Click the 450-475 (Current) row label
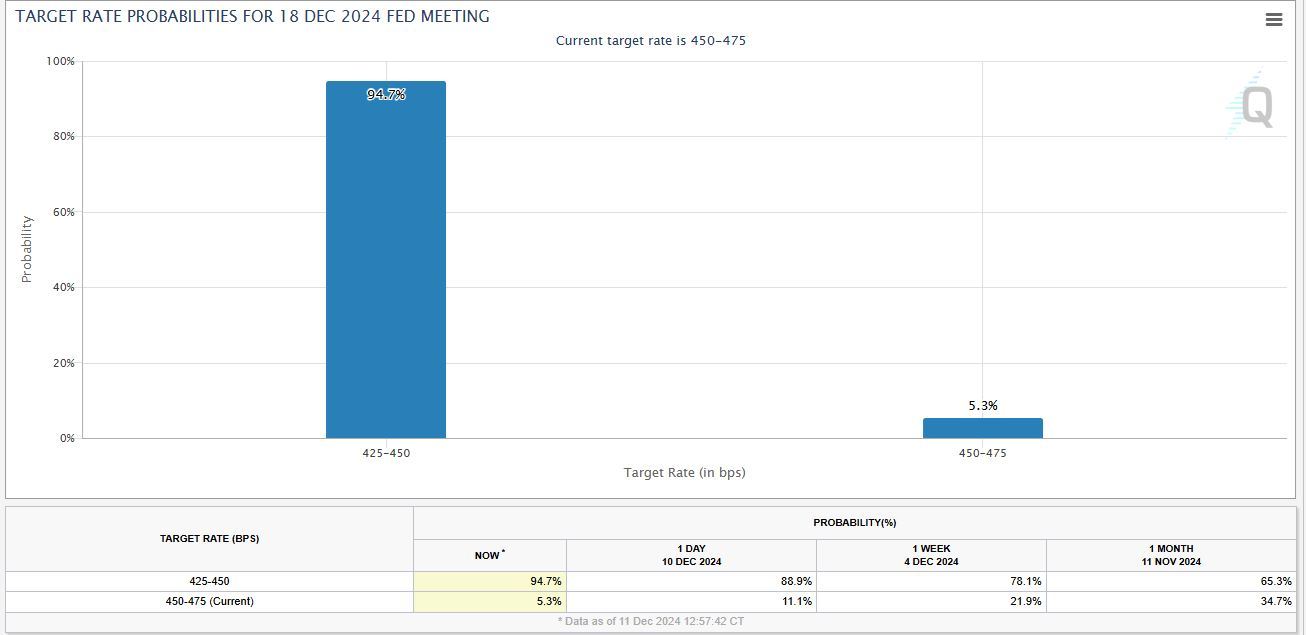Viewport: 1306px width, 635px height. click(209, 601)
